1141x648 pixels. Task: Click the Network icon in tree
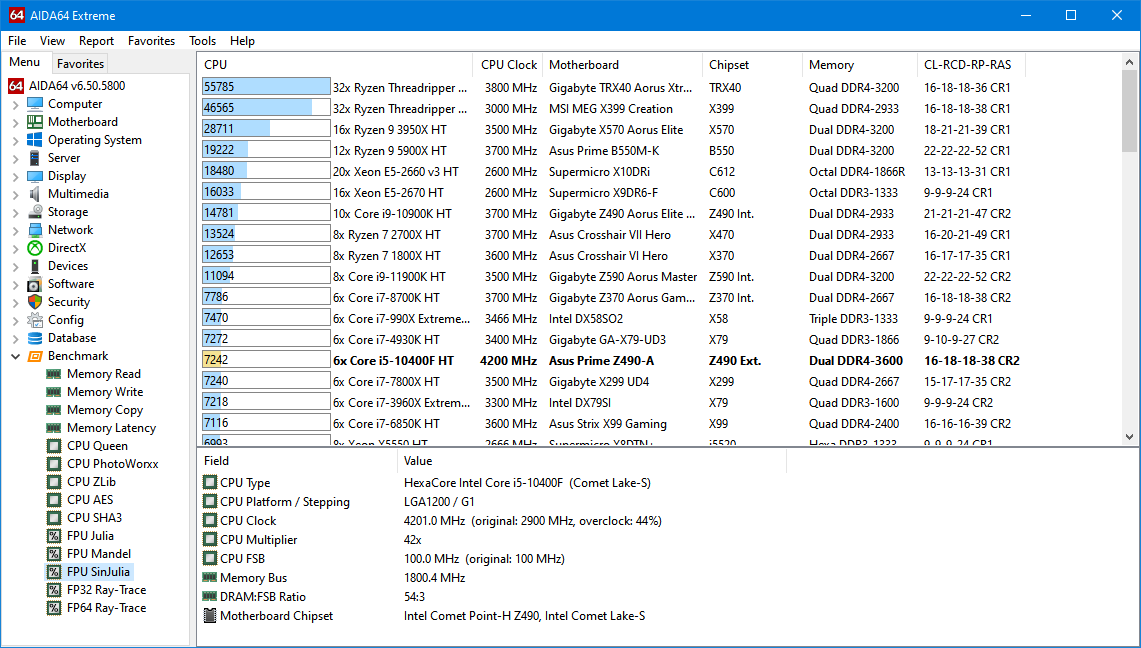[35, 230]
